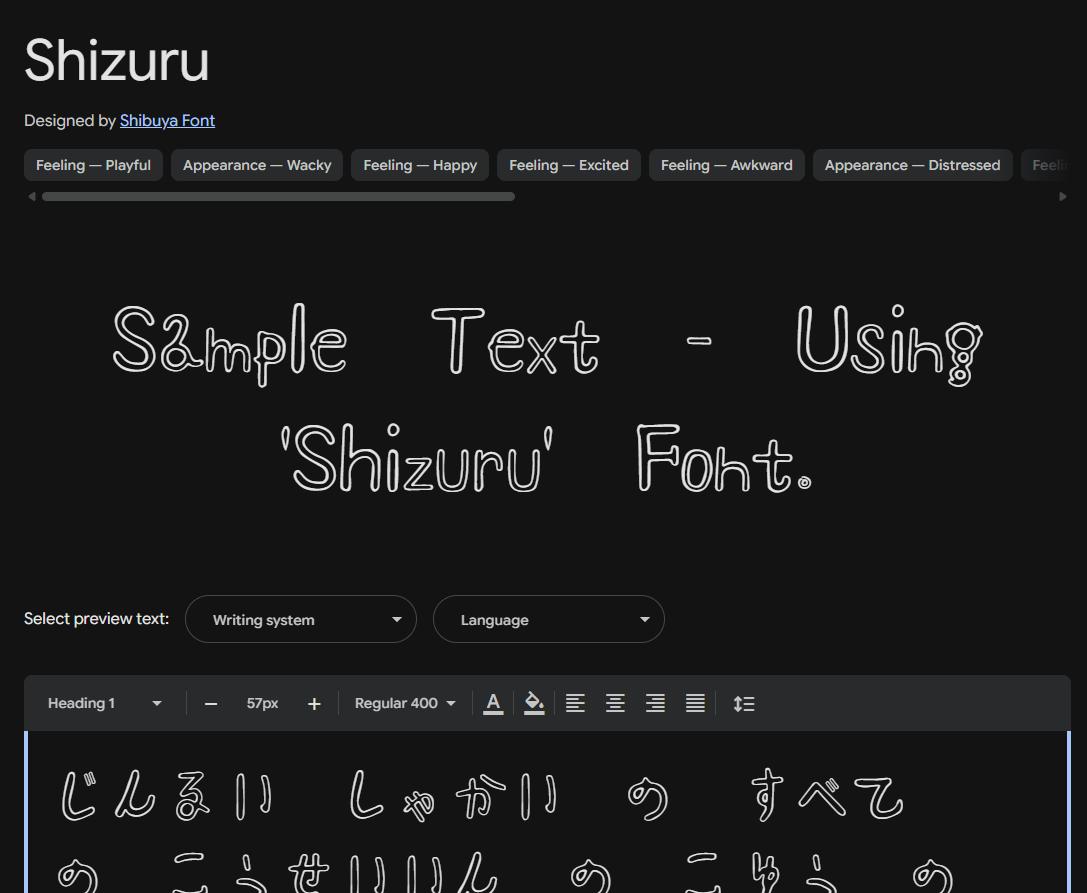Open the Regular 400 weight dropdown
1087x893 pixels.
[x=405, y=704]
